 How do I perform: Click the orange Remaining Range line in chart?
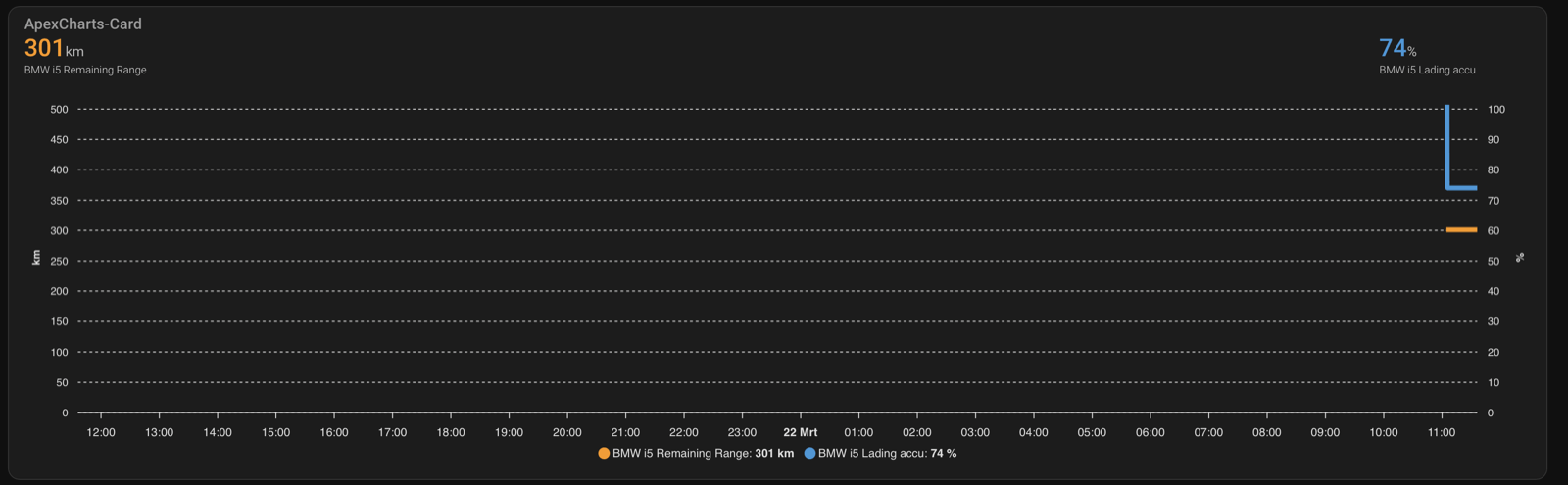coord(1461,230)
